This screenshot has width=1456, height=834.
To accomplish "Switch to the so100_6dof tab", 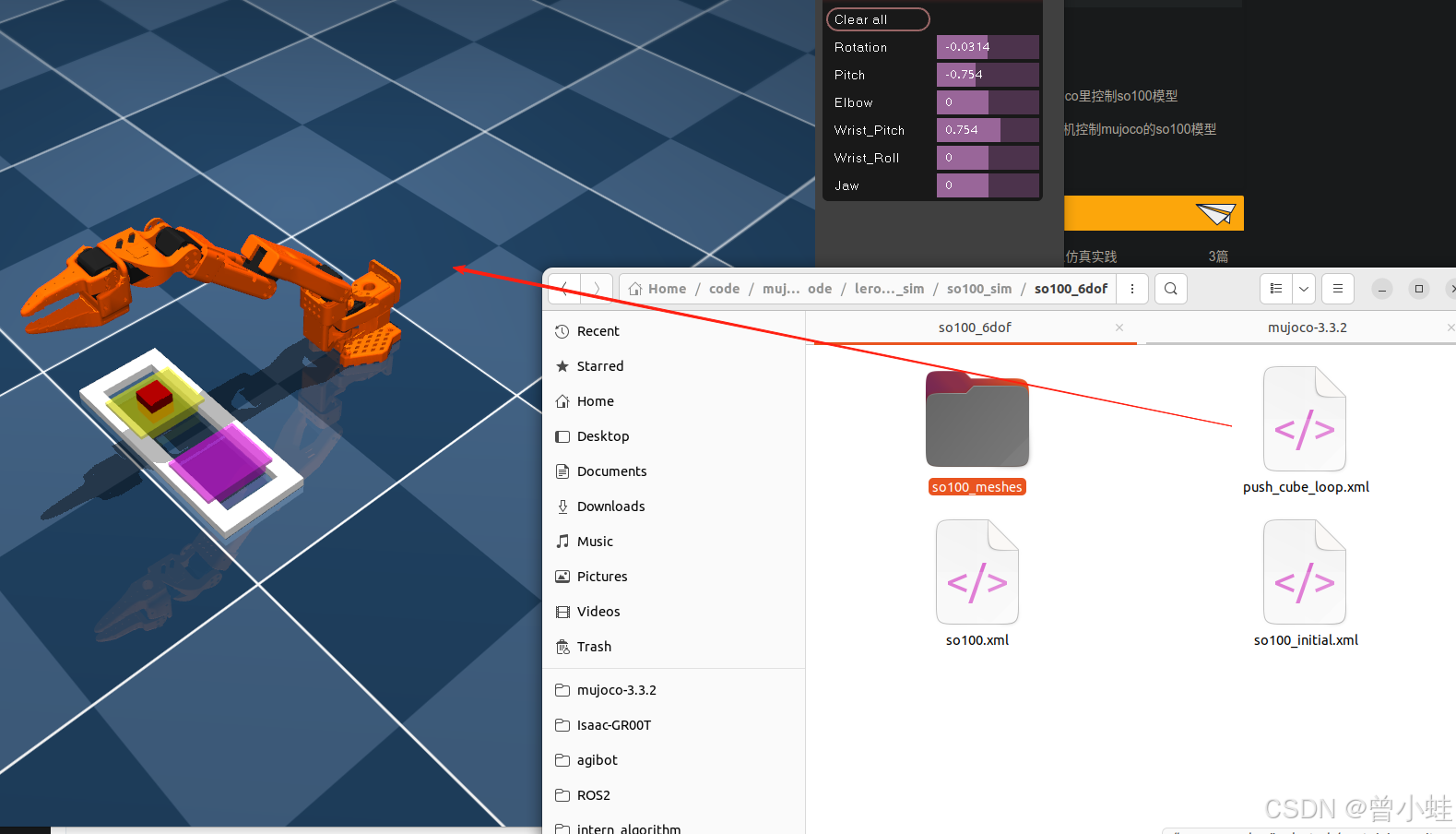I will [x=975, y=328].
